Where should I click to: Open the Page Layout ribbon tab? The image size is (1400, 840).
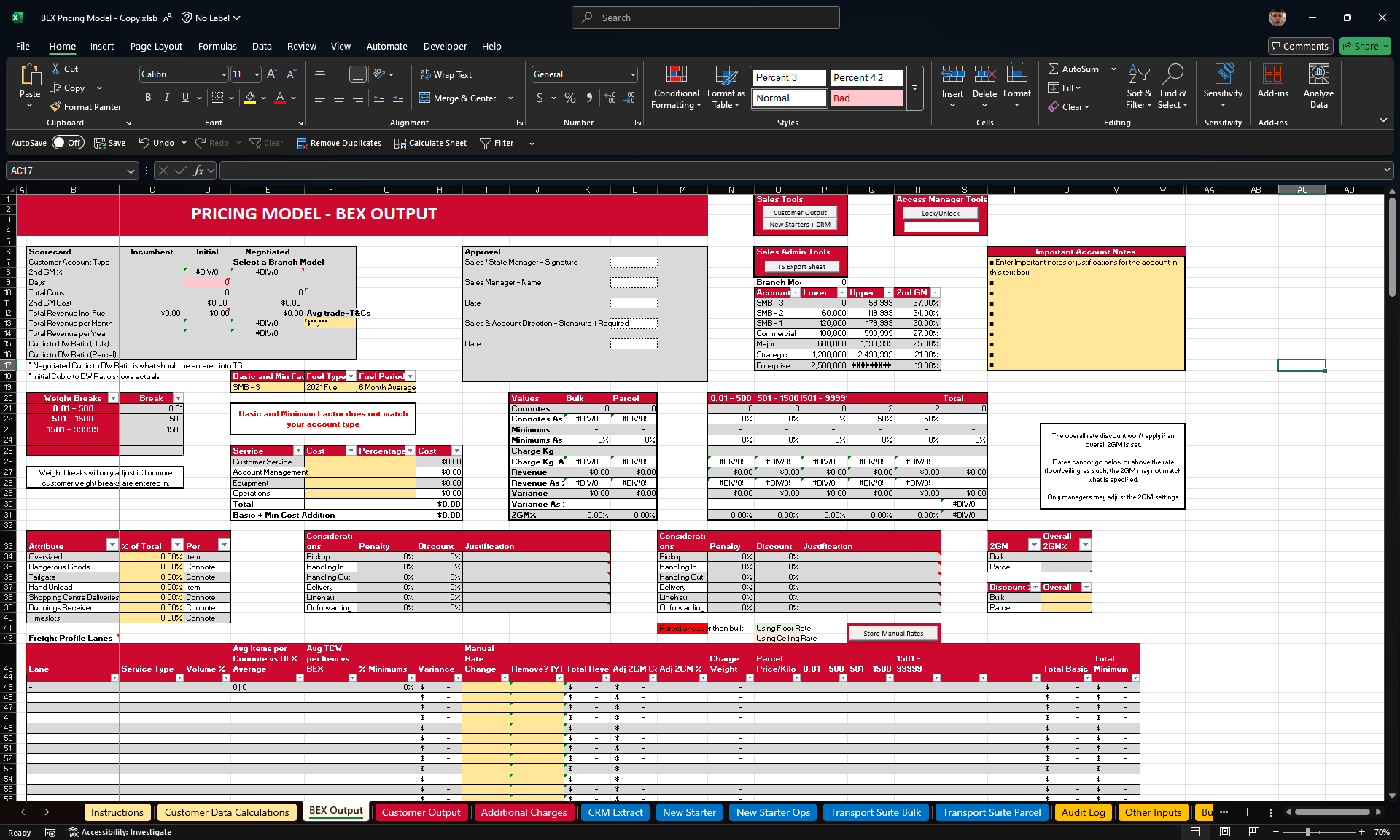[156, 46]
